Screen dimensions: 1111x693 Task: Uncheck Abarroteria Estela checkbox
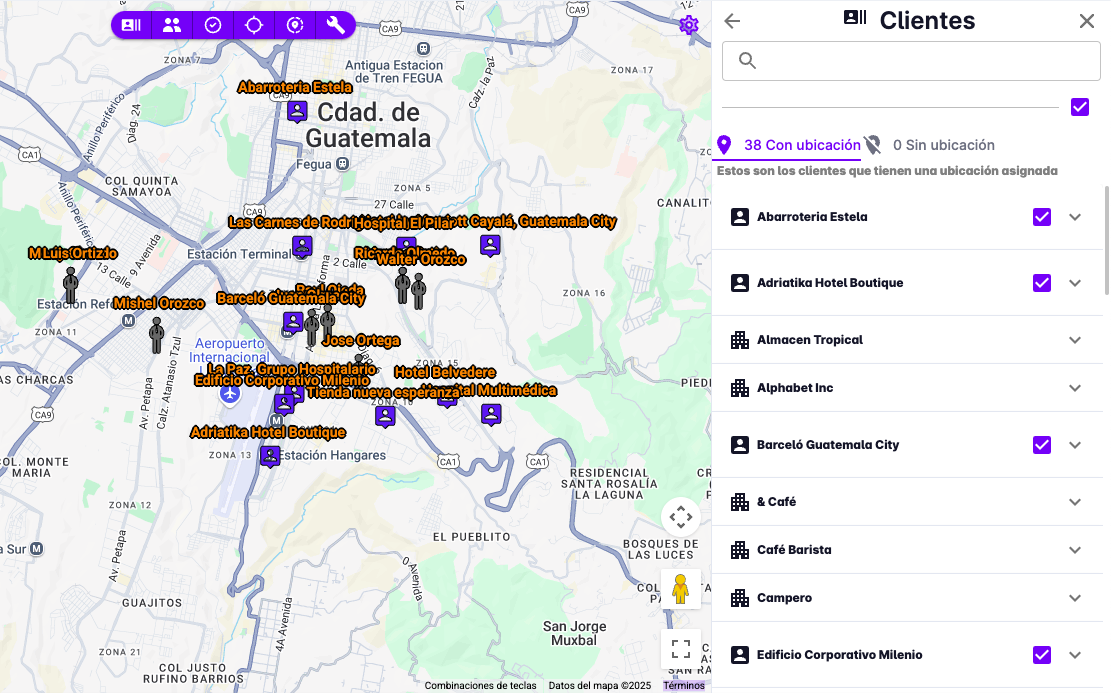tap(1042, 217)
